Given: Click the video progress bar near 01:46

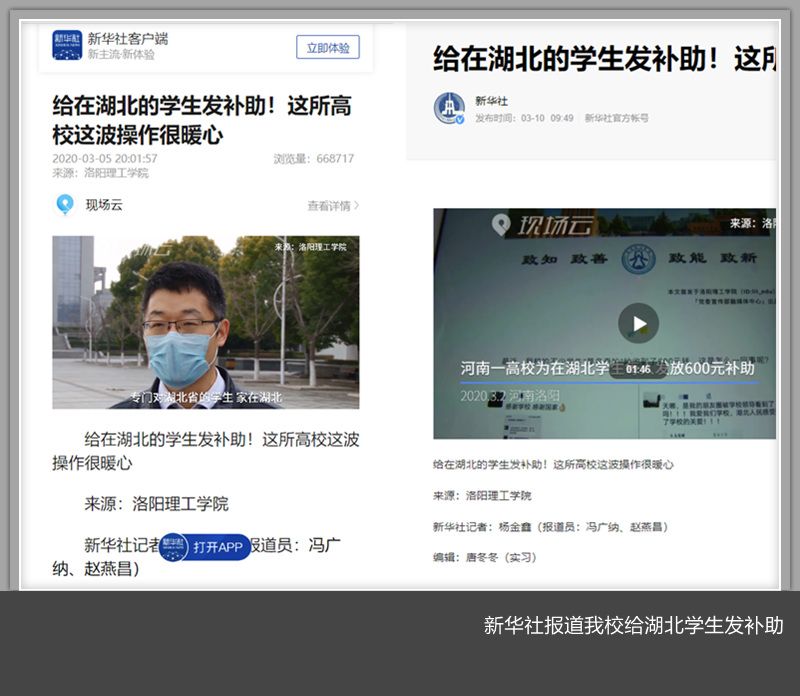Looking at the screenshot, I should (600, 381).
